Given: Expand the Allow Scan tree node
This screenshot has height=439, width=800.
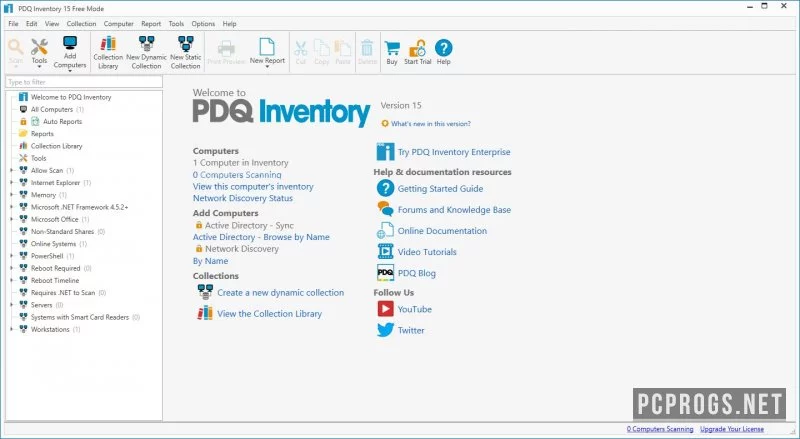Looking at the screenshot, I should point(12,170).
